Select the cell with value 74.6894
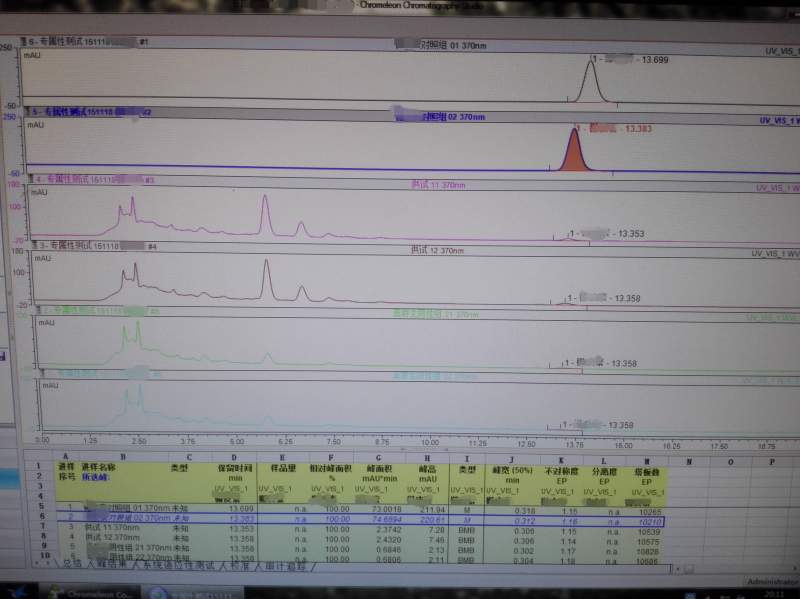 click(379, 519)
